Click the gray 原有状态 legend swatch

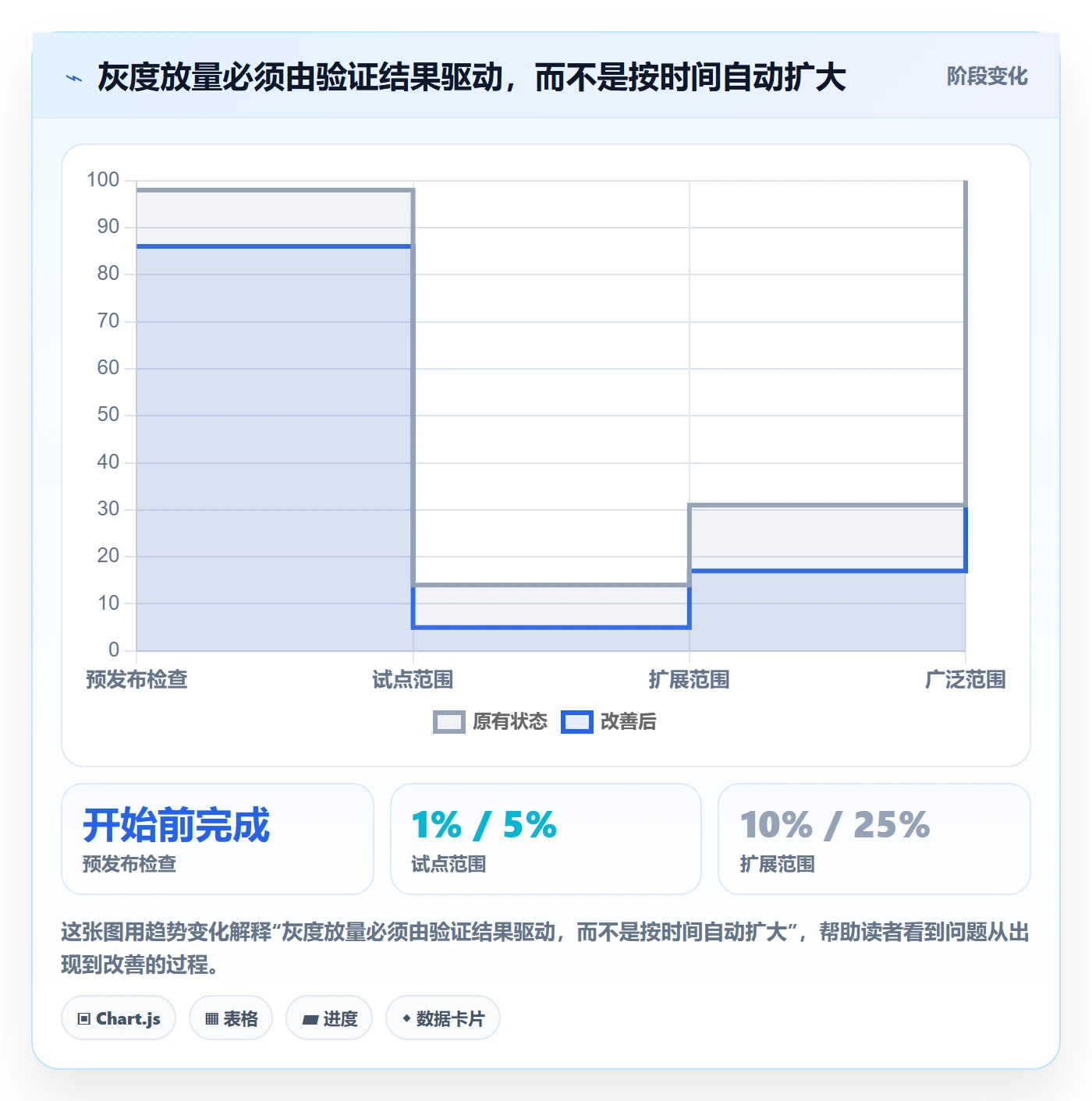448,722
